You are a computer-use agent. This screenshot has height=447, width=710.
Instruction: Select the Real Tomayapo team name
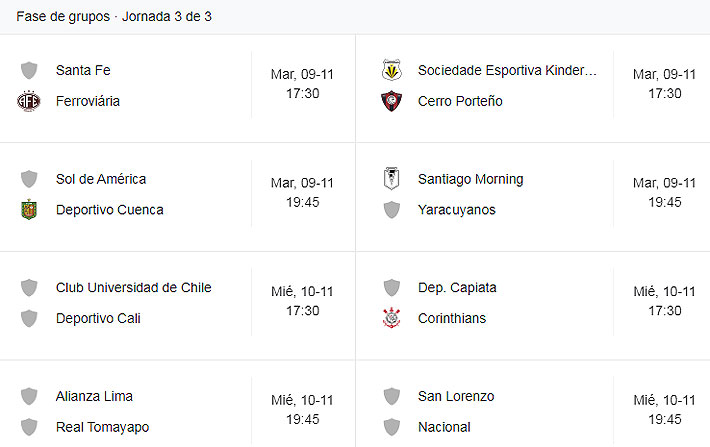pyautogui.click(x=102, y=427)
